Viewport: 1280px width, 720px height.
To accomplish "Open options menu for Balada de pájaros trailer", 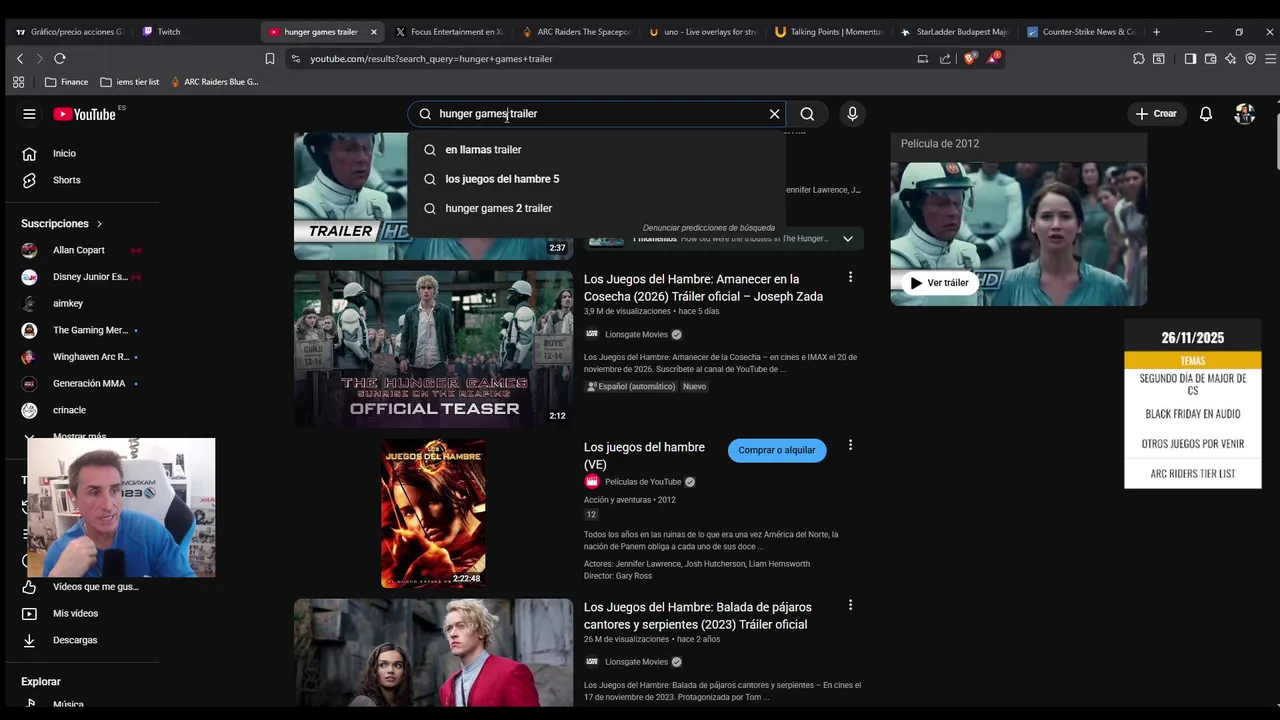I will tap(851, 605).
